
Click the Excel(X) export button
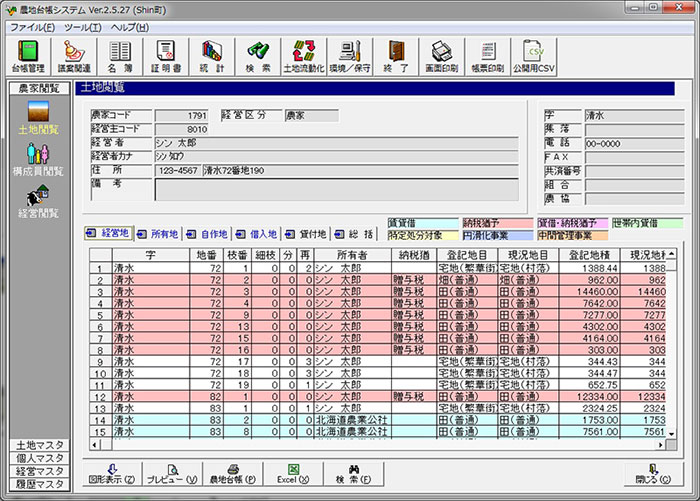tap(293, 473)
